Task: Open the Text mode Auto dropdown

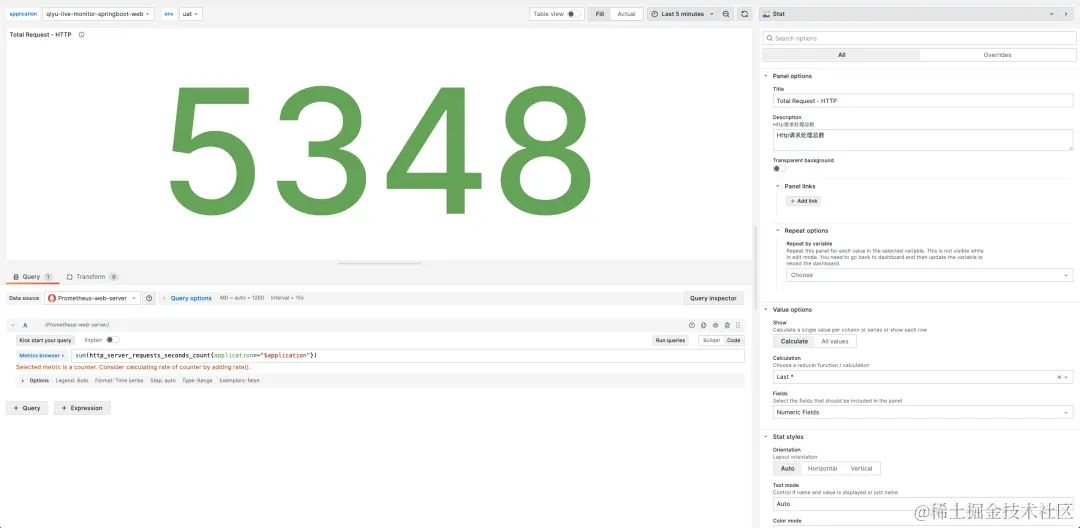Action: [x=923, y=504]
